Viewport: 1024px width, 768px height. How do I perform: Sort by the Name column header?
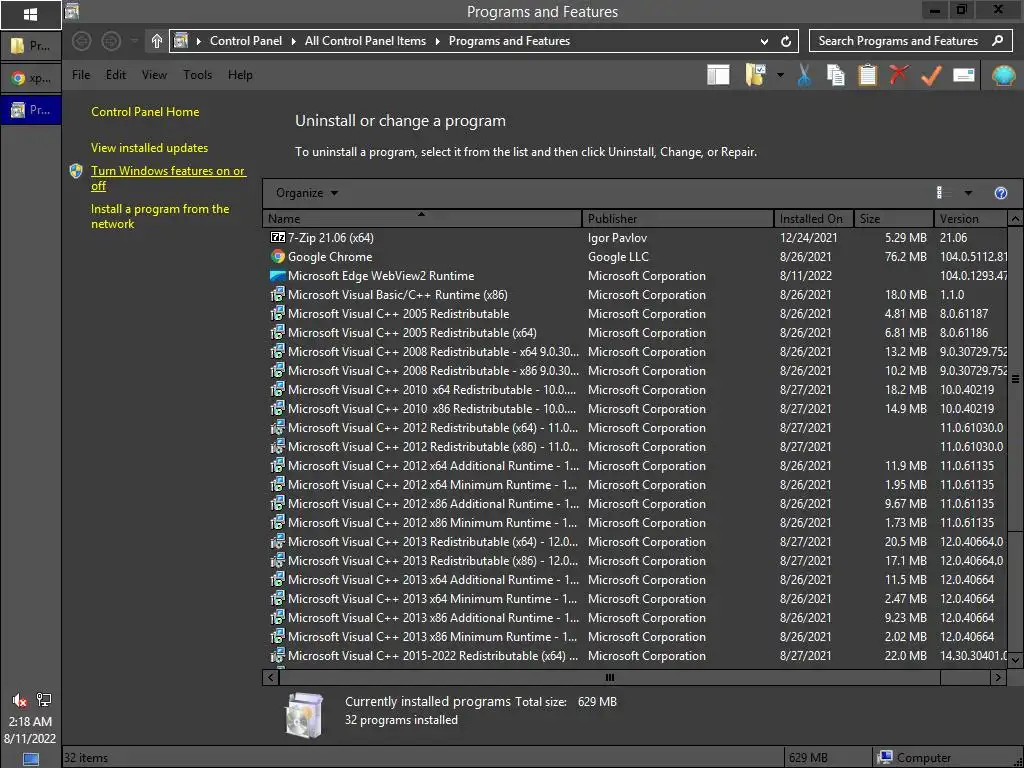click(422, 218)
